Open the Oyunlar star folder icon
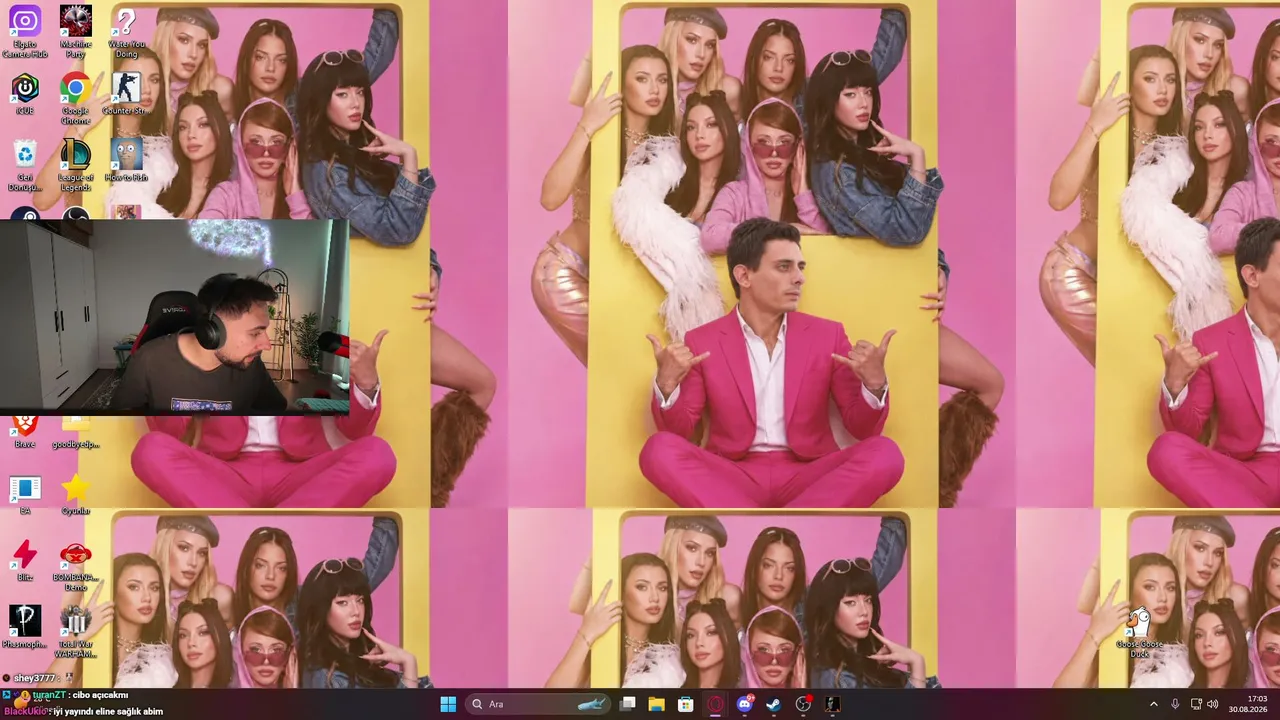The image size is (1280, 720). [75, 495]
